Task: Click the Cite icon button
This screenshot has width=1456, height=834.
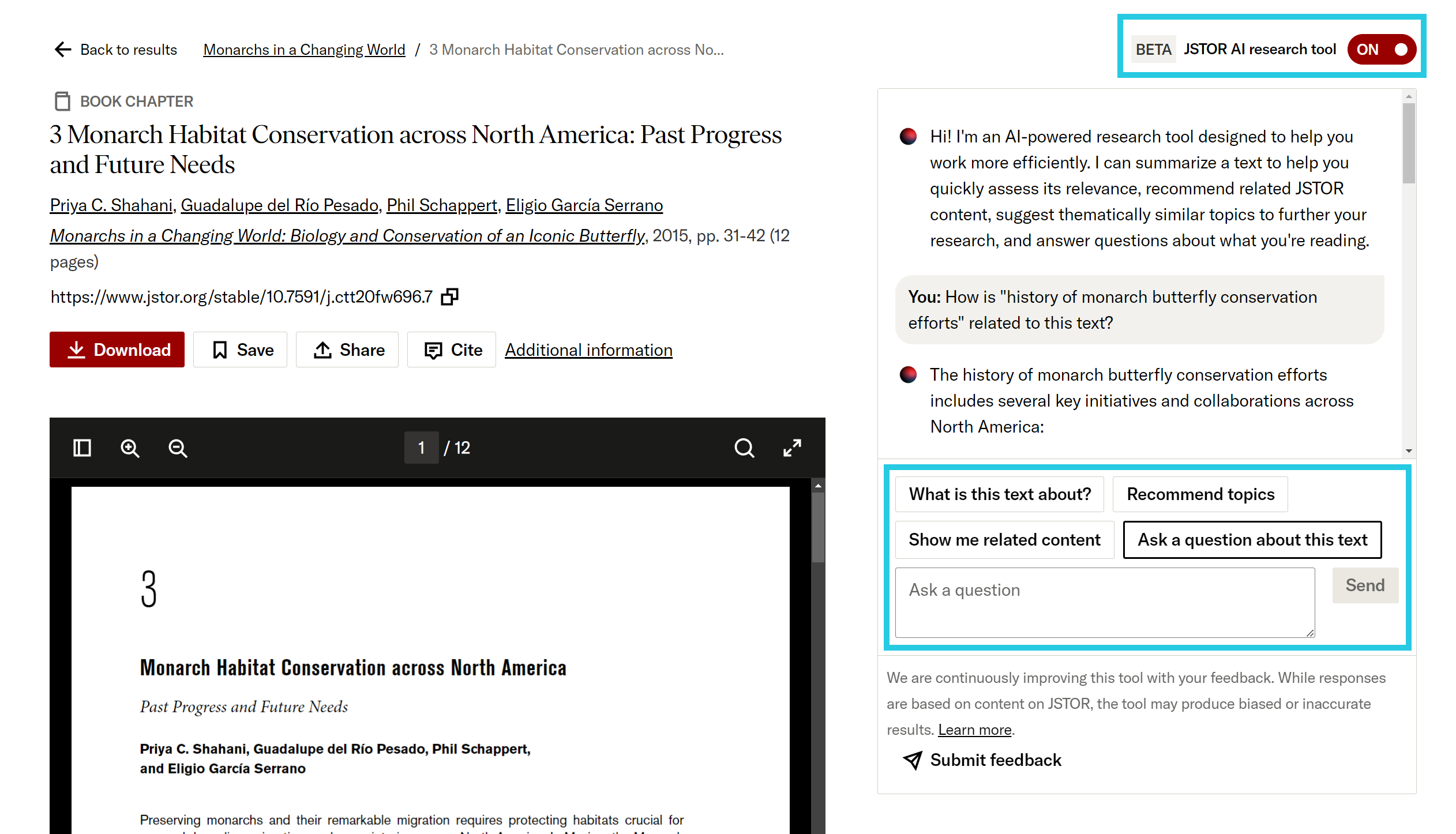Action: point(453,349)
